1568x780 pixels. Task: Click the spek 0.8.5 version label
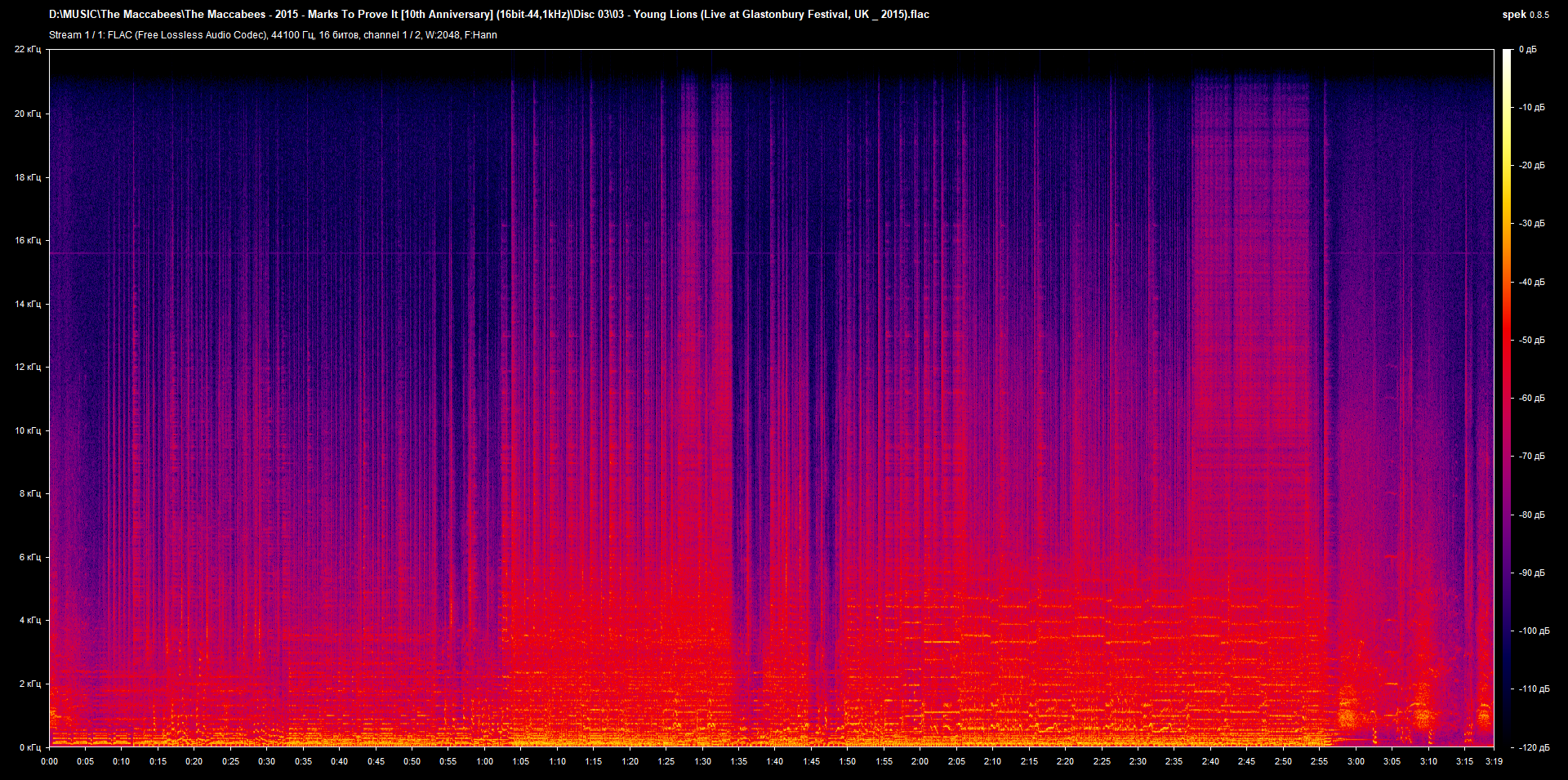[x=1525, y=15]
